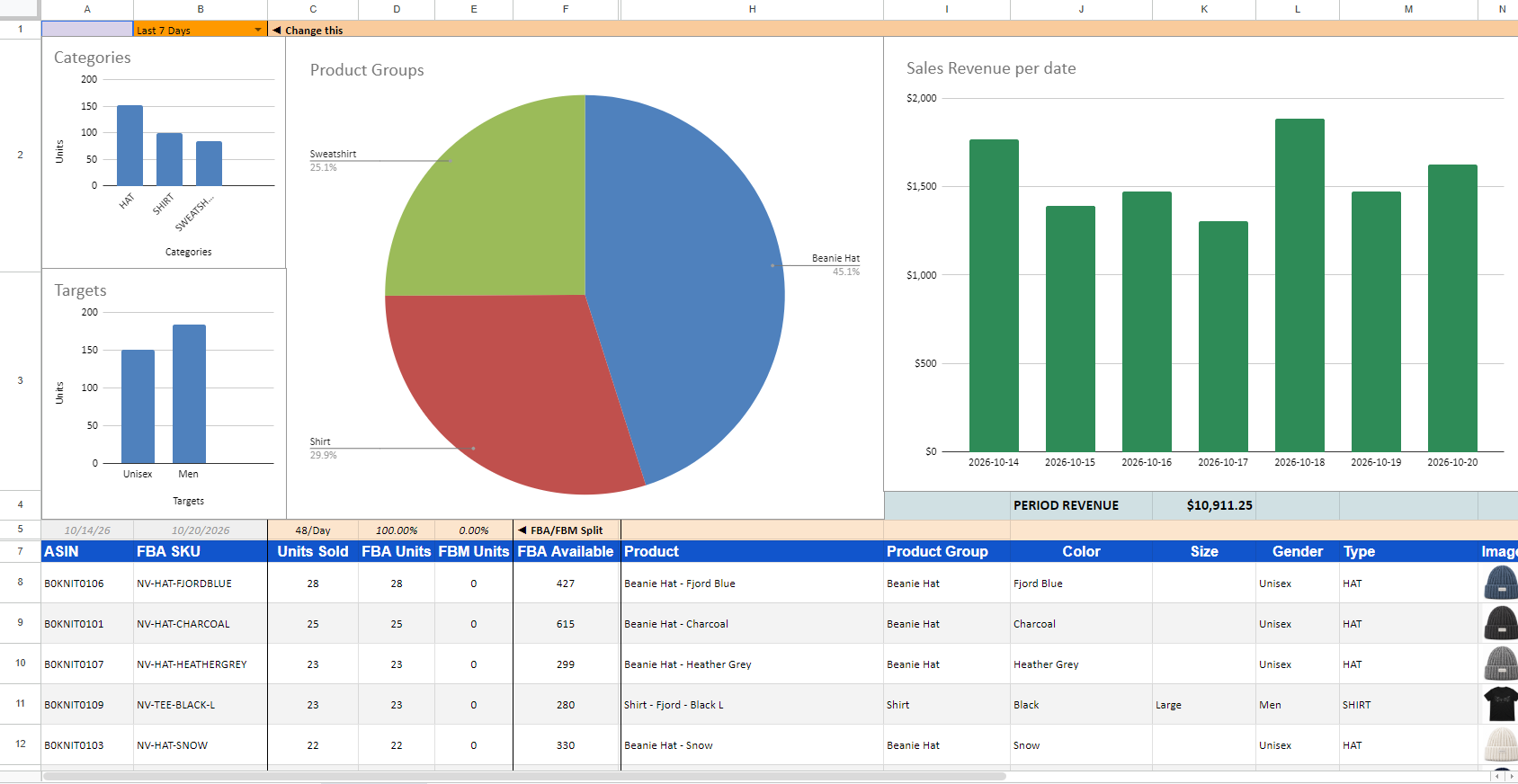Click the 2026-10-18 revenue bar

pos(1299,285)
